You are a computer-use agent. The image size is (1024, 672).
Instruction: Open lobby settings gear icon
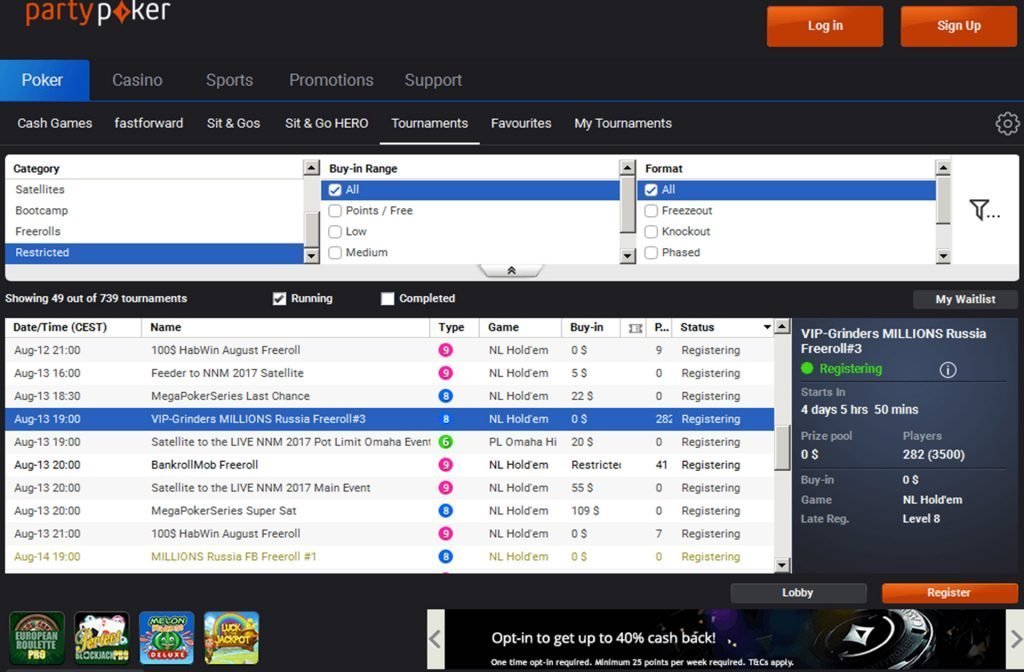point(1007,123)
